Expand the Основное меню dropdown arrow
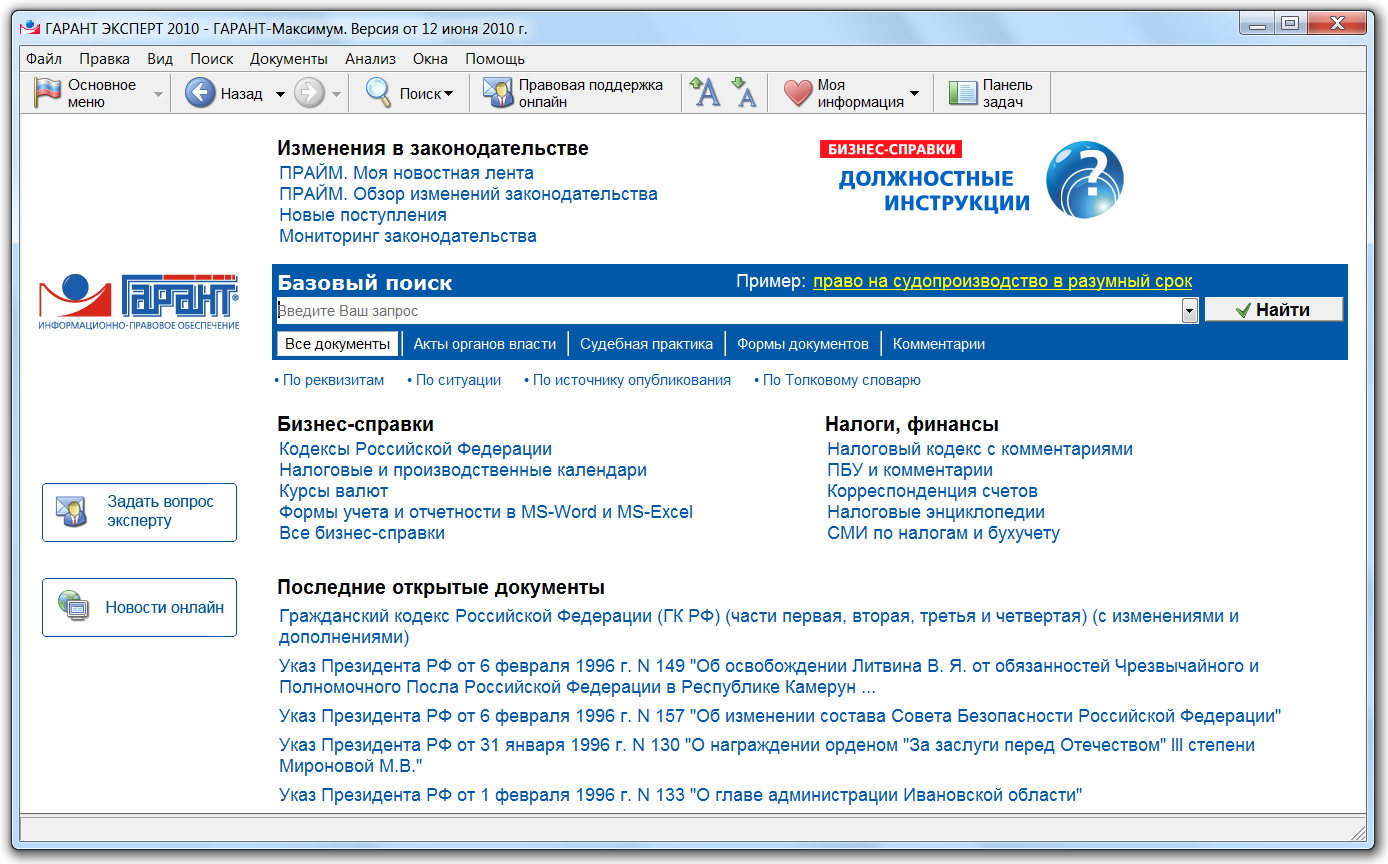 [158, 94]
